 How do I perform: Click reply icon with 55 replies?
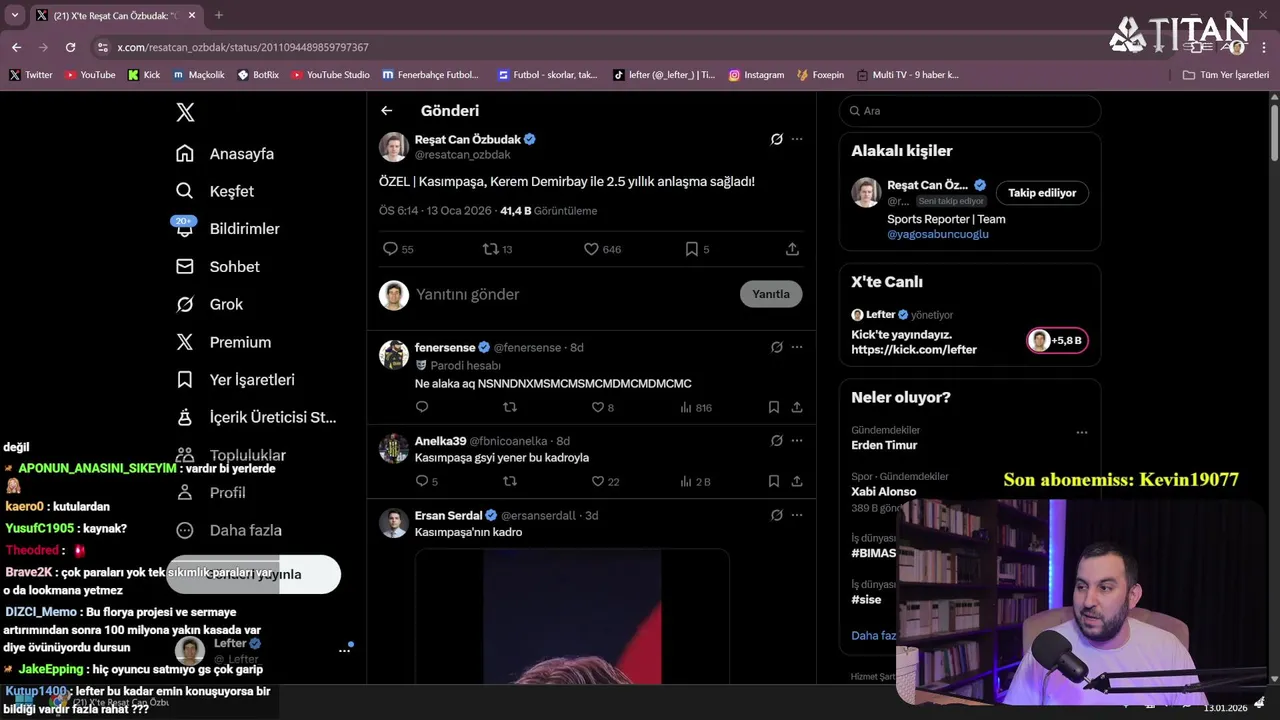point(398,249)
